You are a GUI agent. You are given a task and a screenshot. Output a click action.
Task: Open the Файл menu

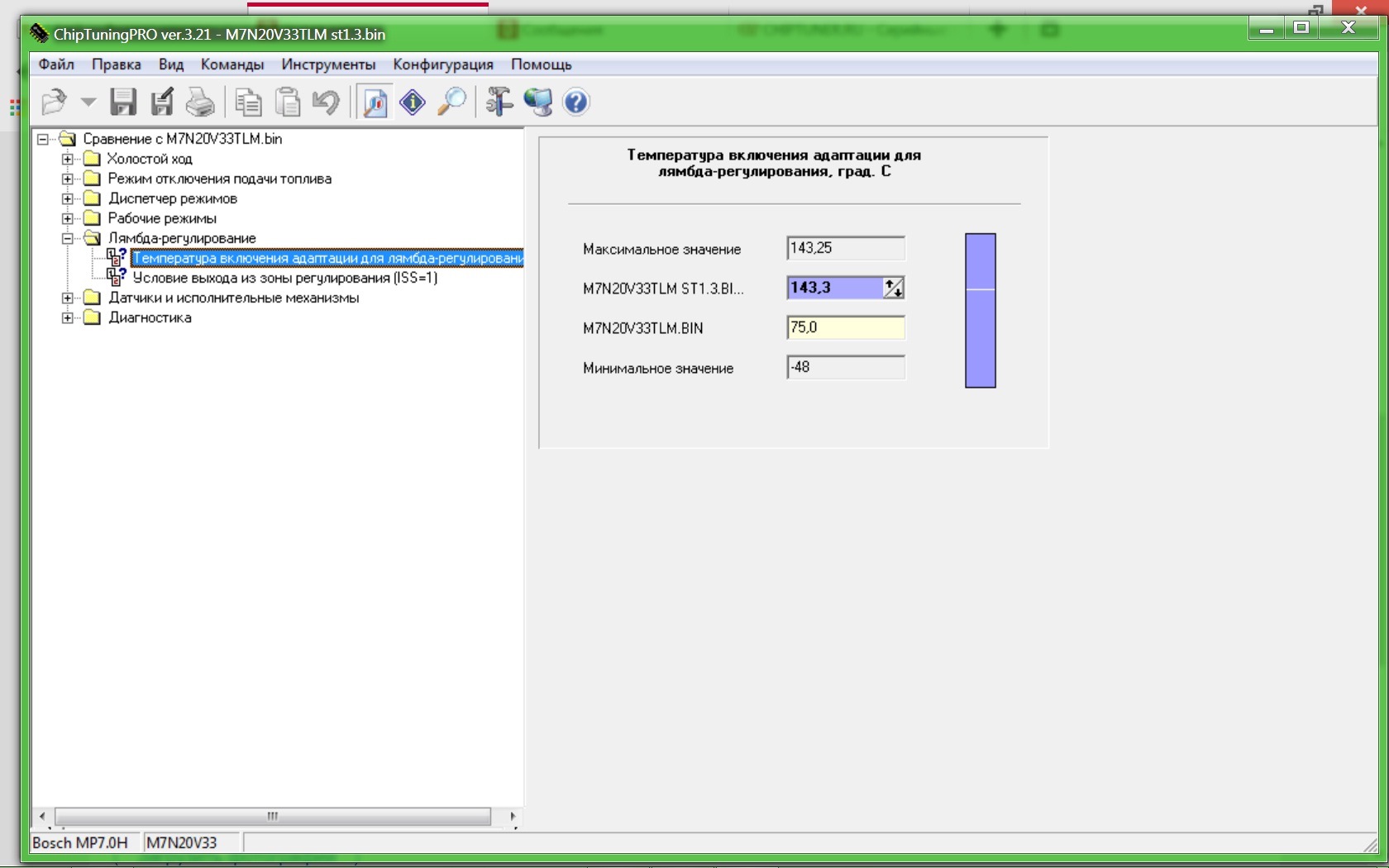coord(56,64)
